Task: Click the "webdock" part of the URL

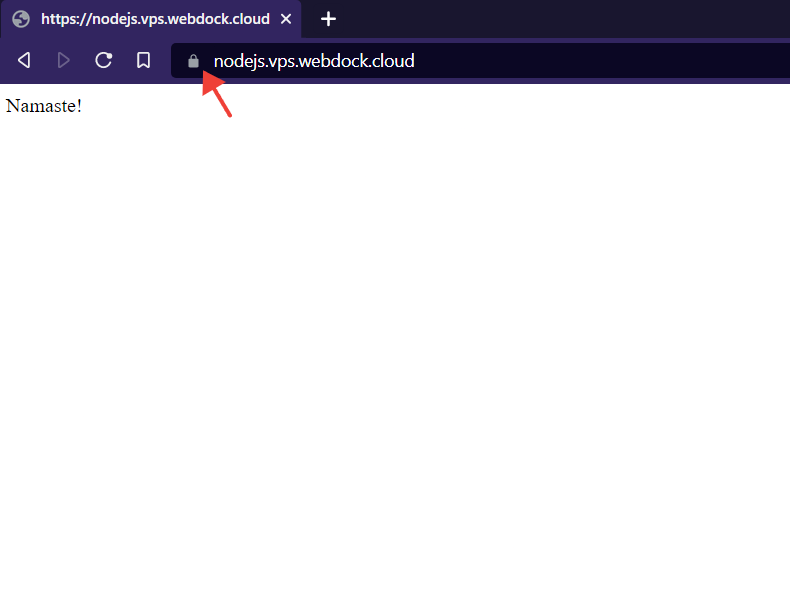Action: point(333,61)
